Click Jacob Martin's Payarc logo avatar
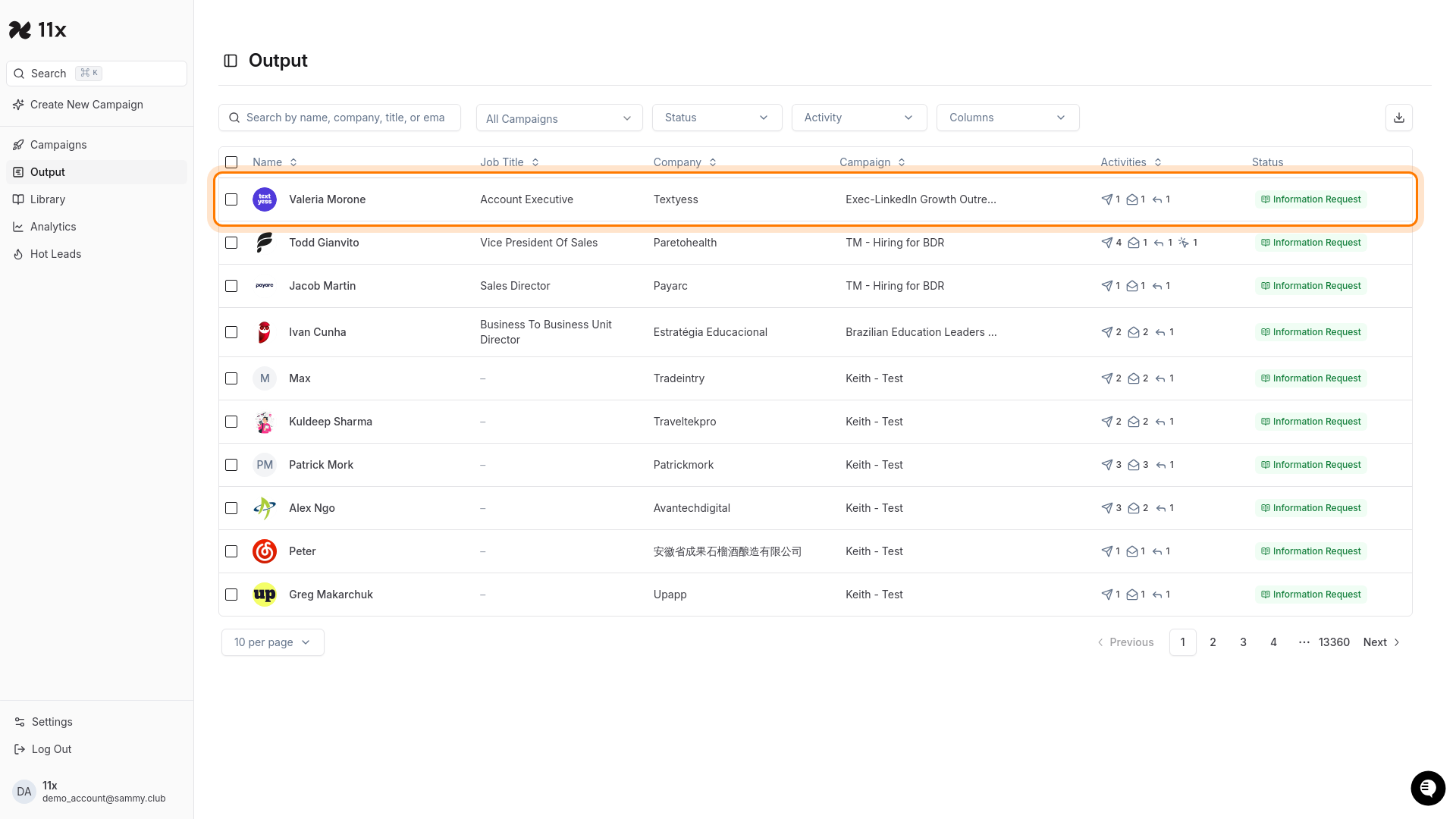 [265, 286]
